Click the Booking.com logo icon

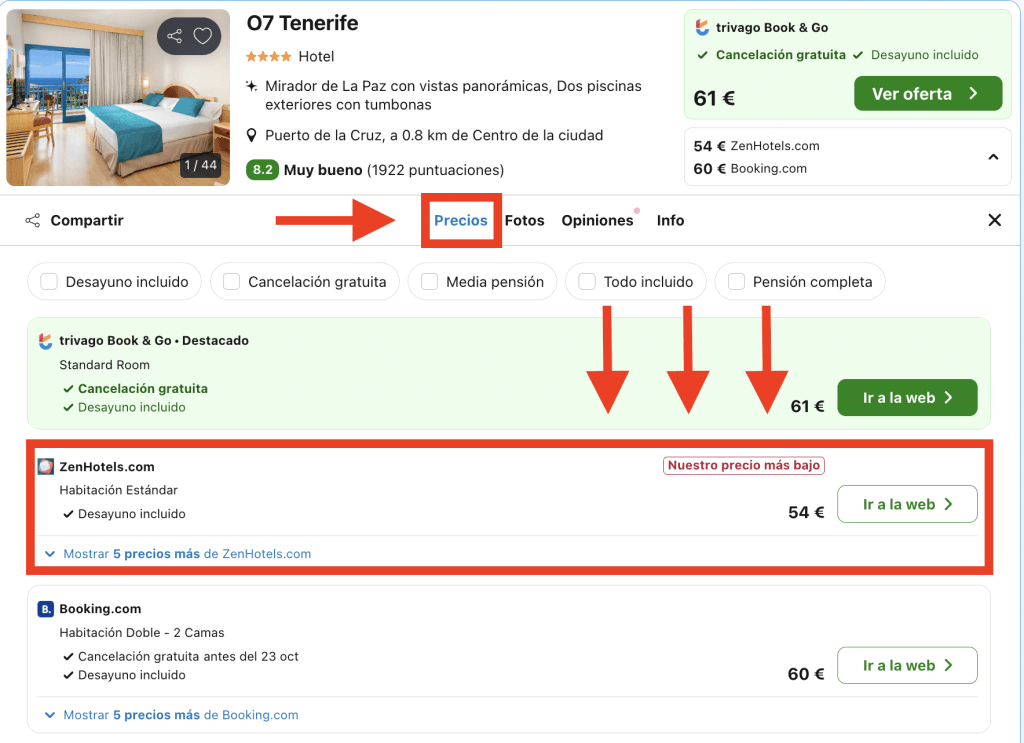click(45, 609)
